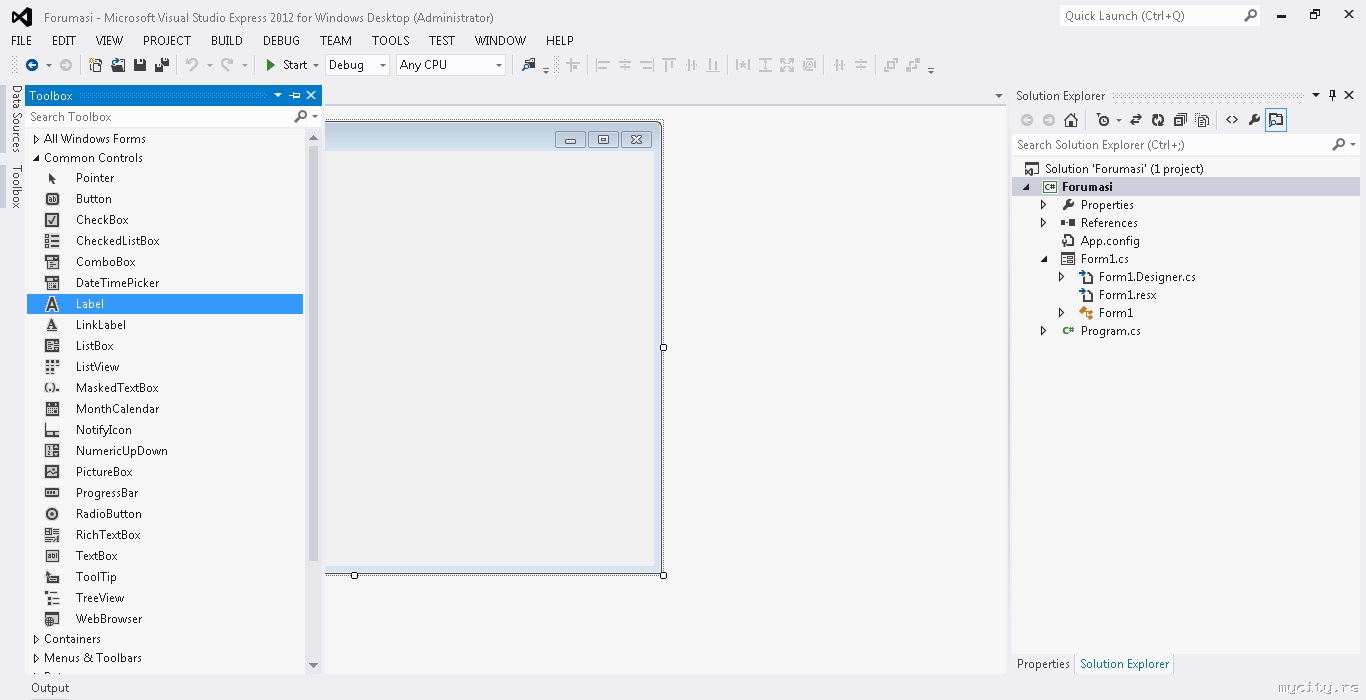Click the Navigate Backward toolbar icon
This screenshot has width=1366, height=700.
pyautogui.click(x=32, y=65)
